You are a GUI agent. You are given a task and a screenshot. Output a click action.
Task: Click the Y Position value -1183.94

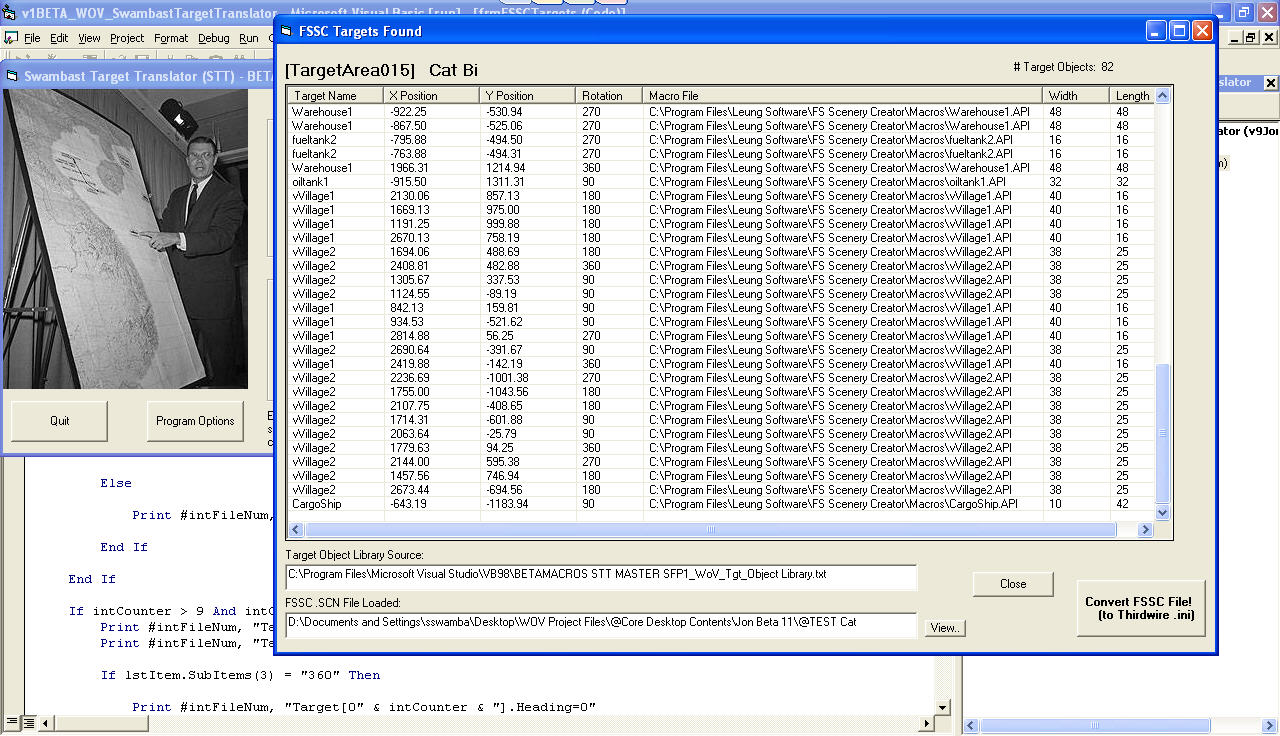coord(506,504)
